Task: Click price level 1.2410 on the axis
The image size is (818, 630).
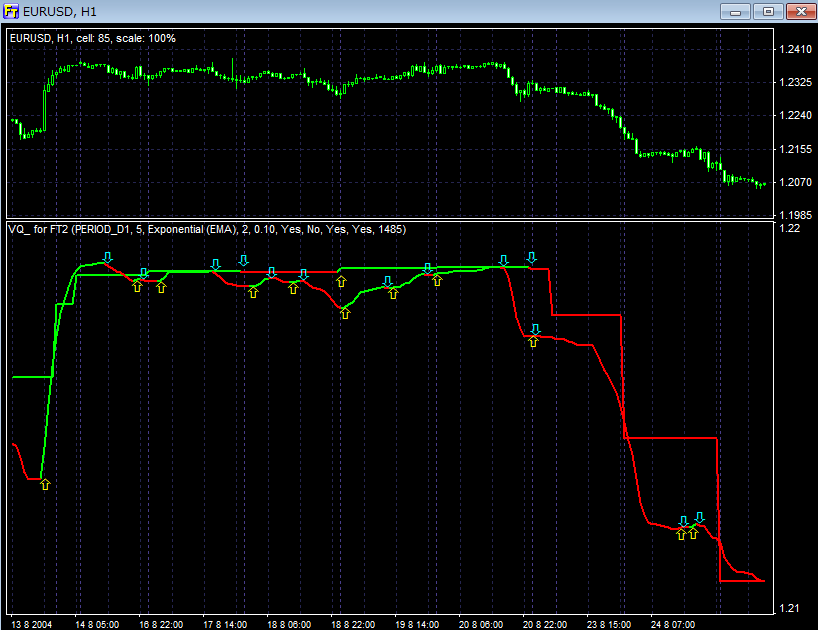Action: pyautogui.click(x=796, y=49)
